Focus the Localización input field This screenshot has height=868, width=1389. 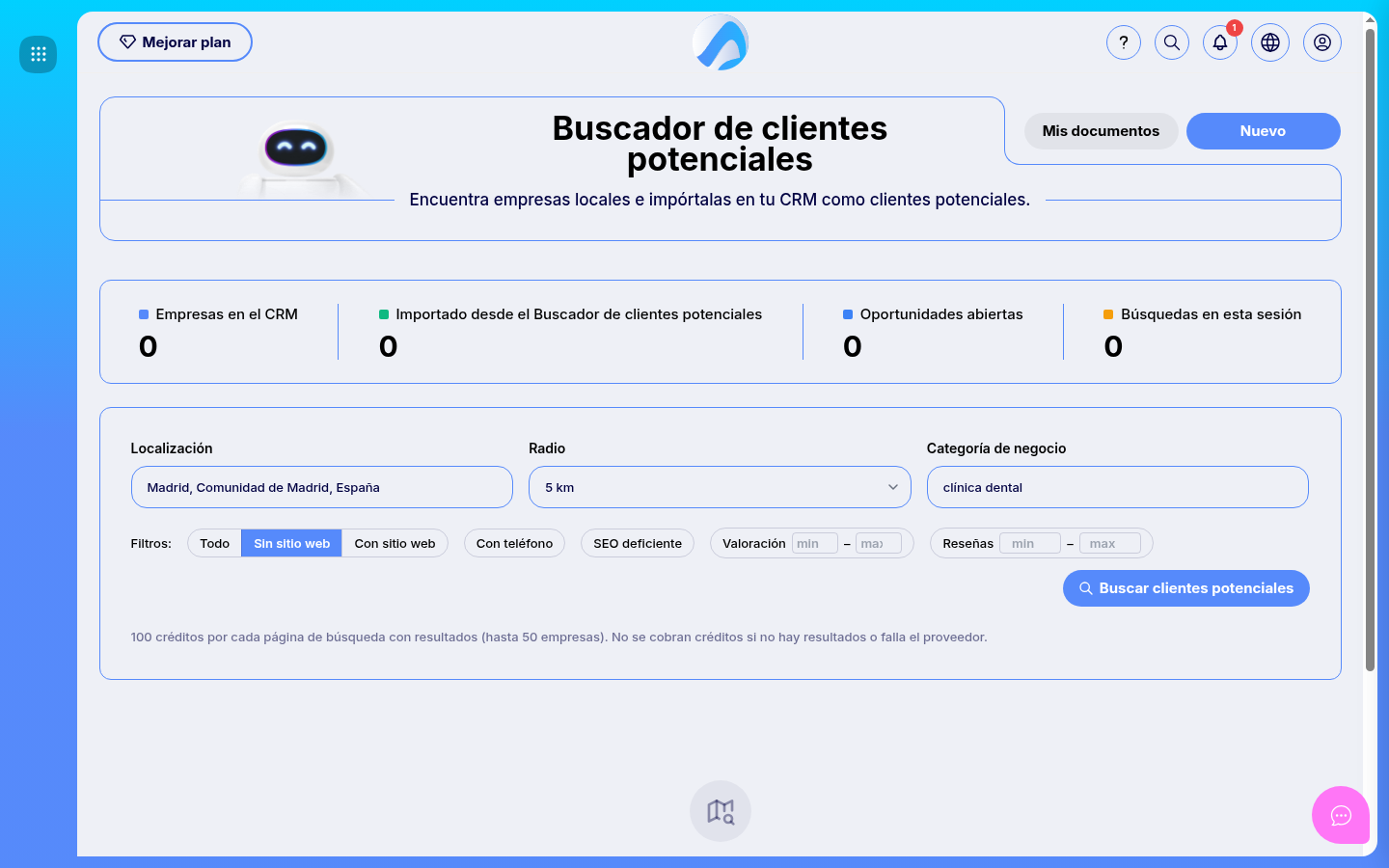321,487
